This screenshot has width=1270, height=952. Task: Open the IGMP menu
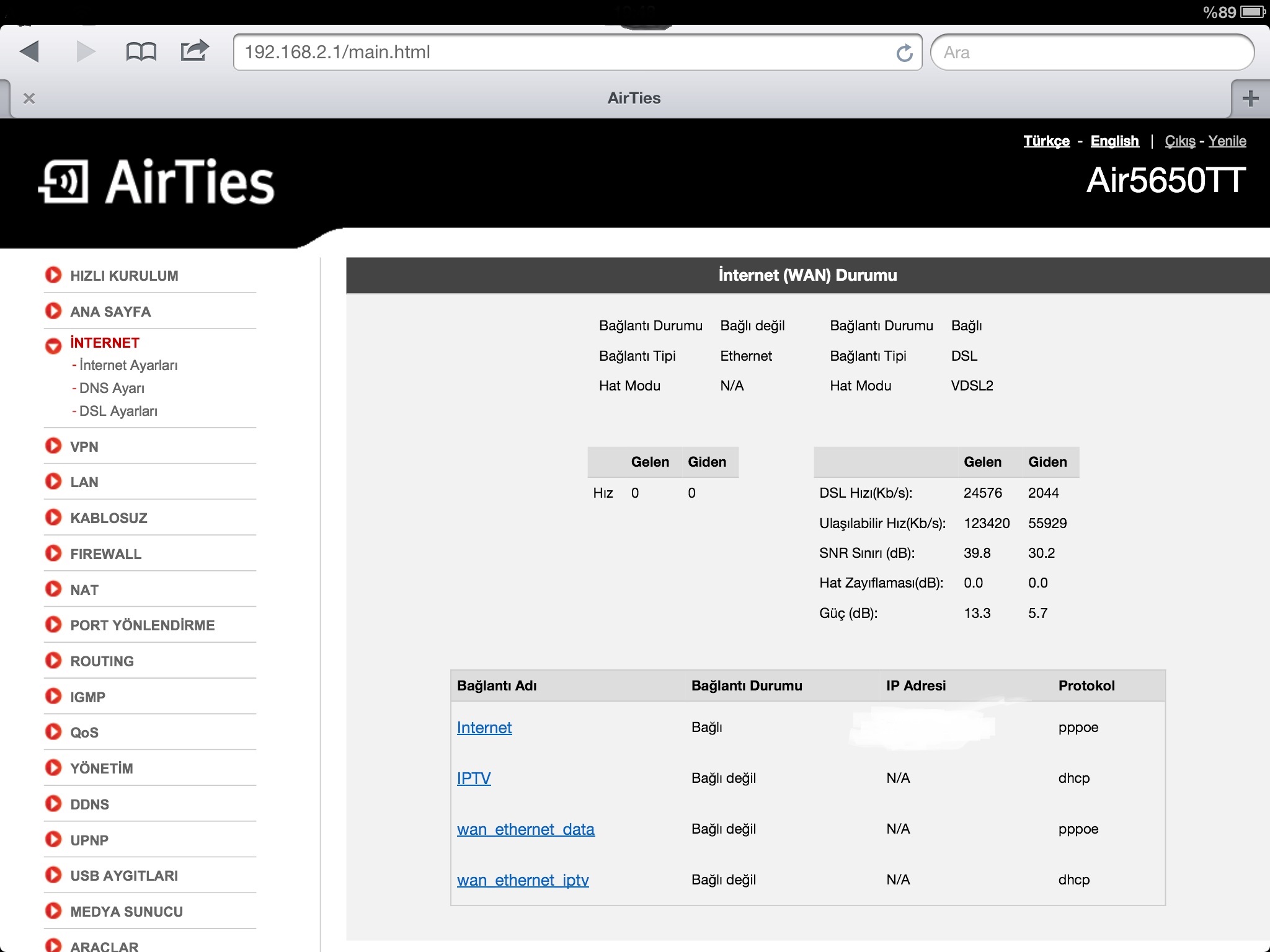(87, 697)
